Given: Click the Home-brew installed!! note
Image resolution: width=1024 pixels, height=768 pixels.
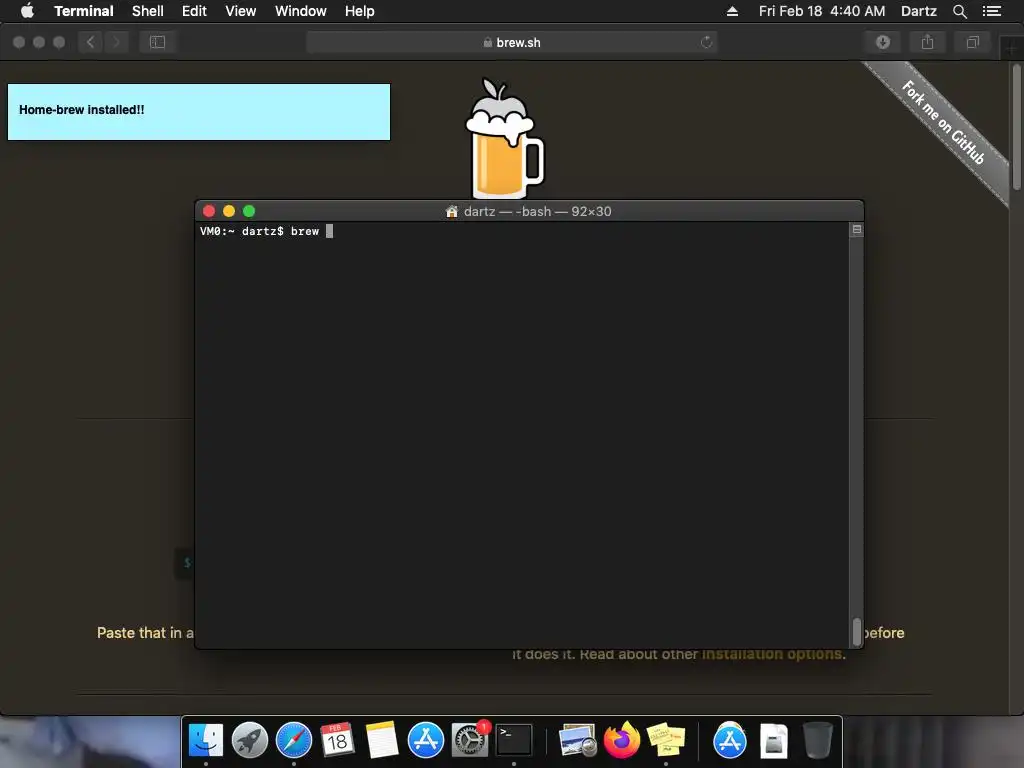Looking at the screenshot, I should [199, 112].
